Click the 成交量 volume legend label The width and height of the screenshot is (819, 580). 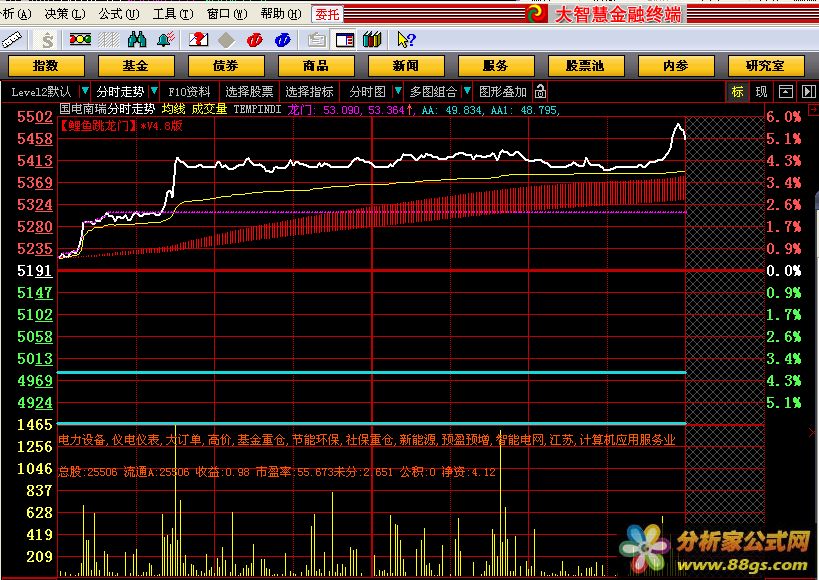click(209, 109)
